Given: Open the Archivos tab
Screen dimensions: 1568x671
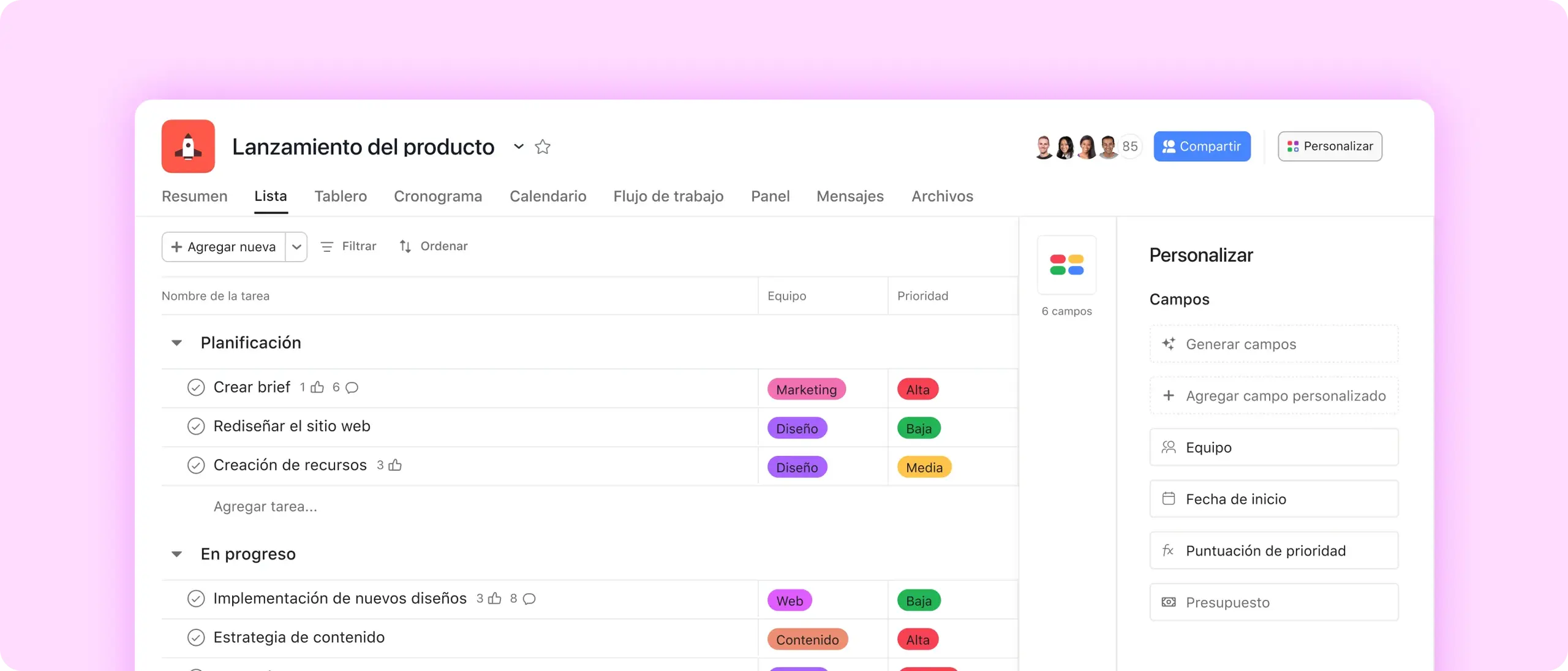Looking at the screenshot, I should [942, 196].
